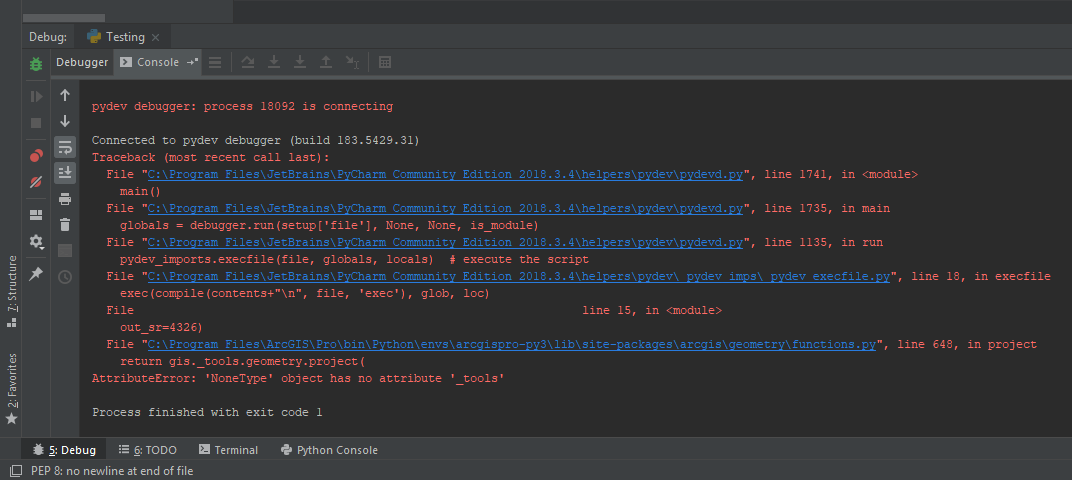1072x480 pixels.
Task: Click the Show Execution Point lines icon
Action: 215,62
